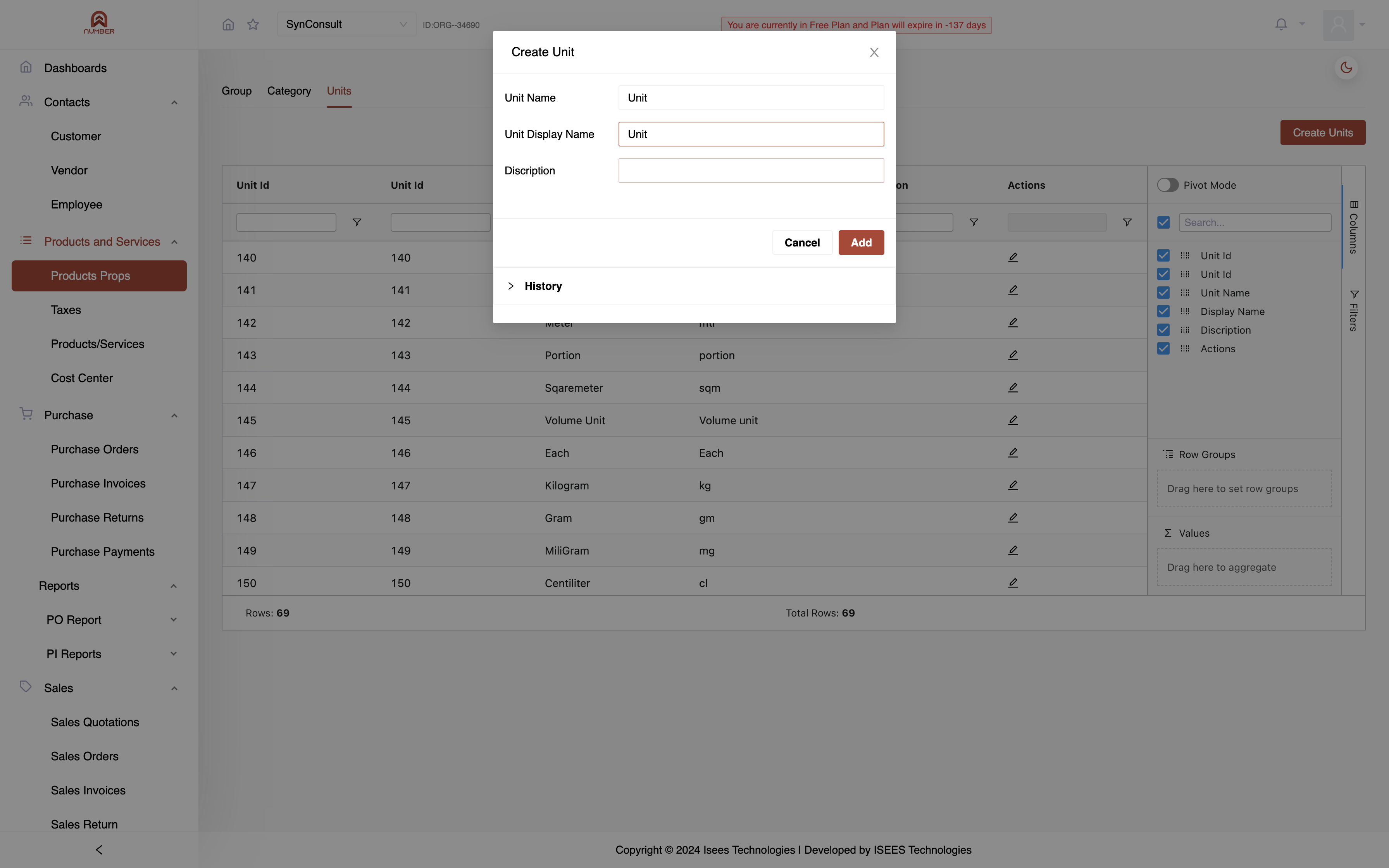1389x868 pixels.
Task: Click the Discription input field
Action: 751,170
